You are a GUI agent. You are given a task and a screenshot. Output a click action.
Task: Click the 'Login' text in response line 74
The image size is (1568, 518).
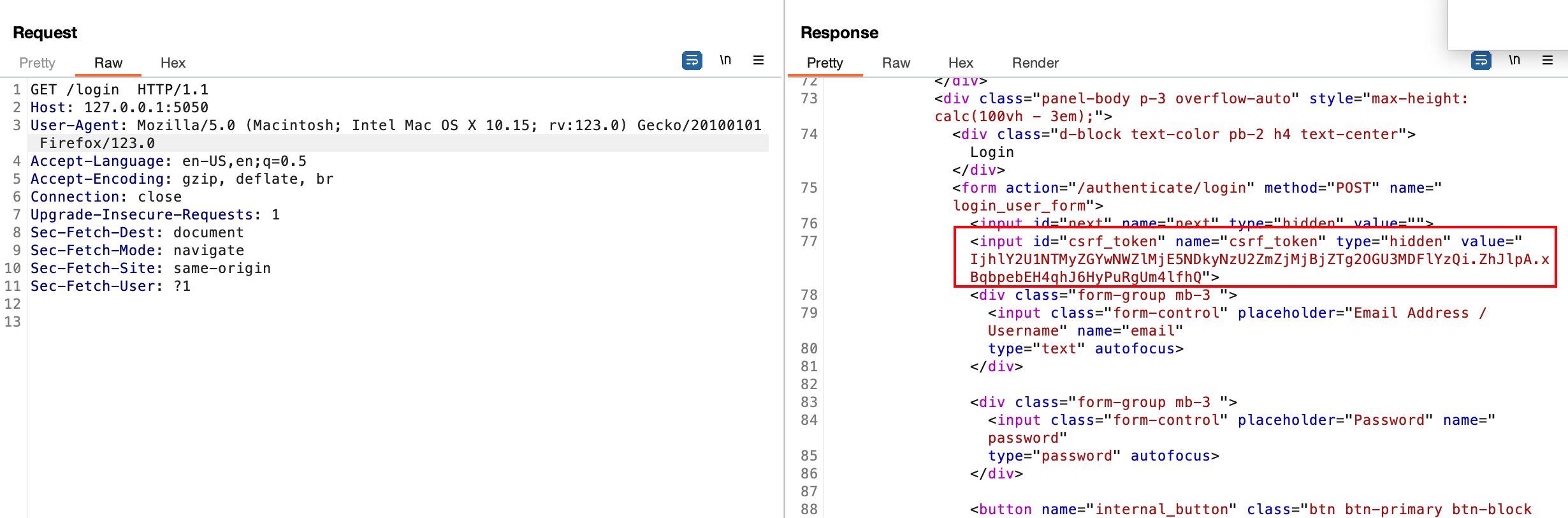pyautogui.click(x=992, y=152)
